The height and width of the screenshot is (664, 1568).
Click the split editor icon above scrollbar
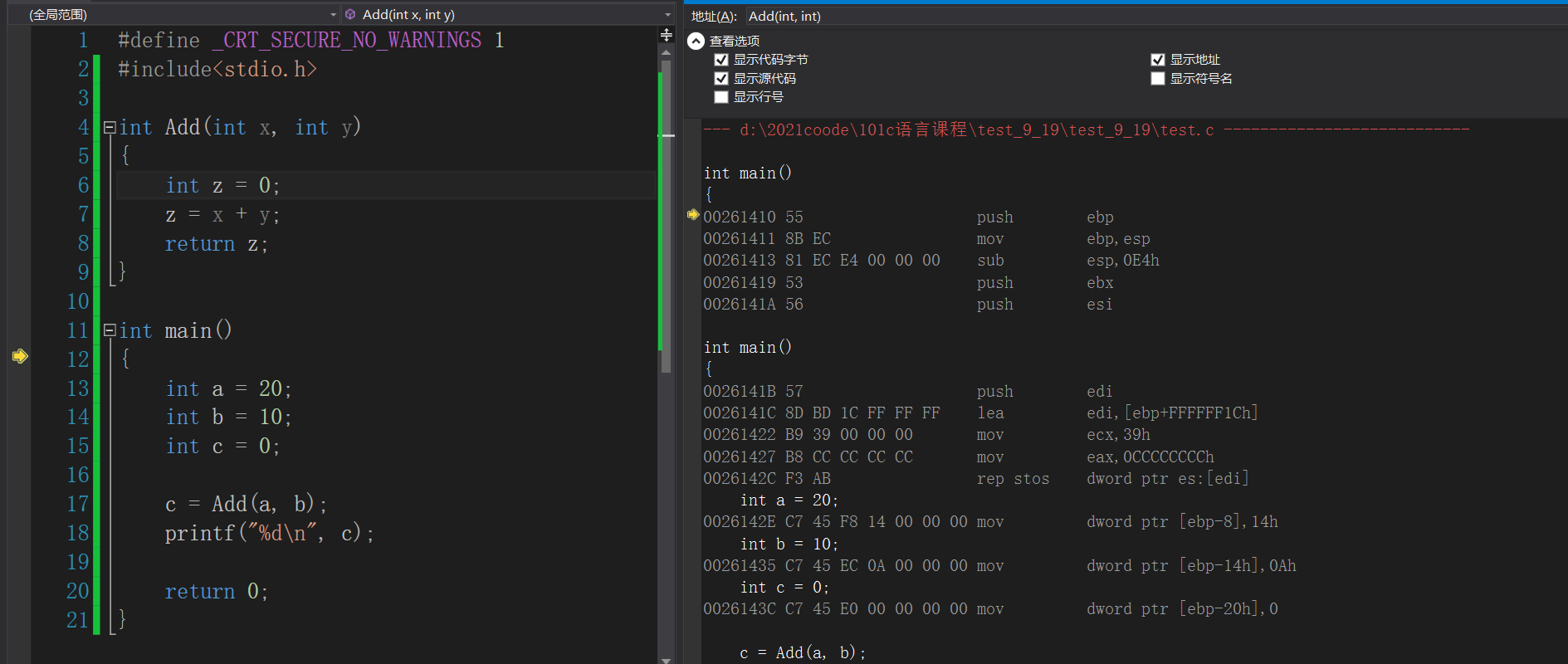(666, 35)
